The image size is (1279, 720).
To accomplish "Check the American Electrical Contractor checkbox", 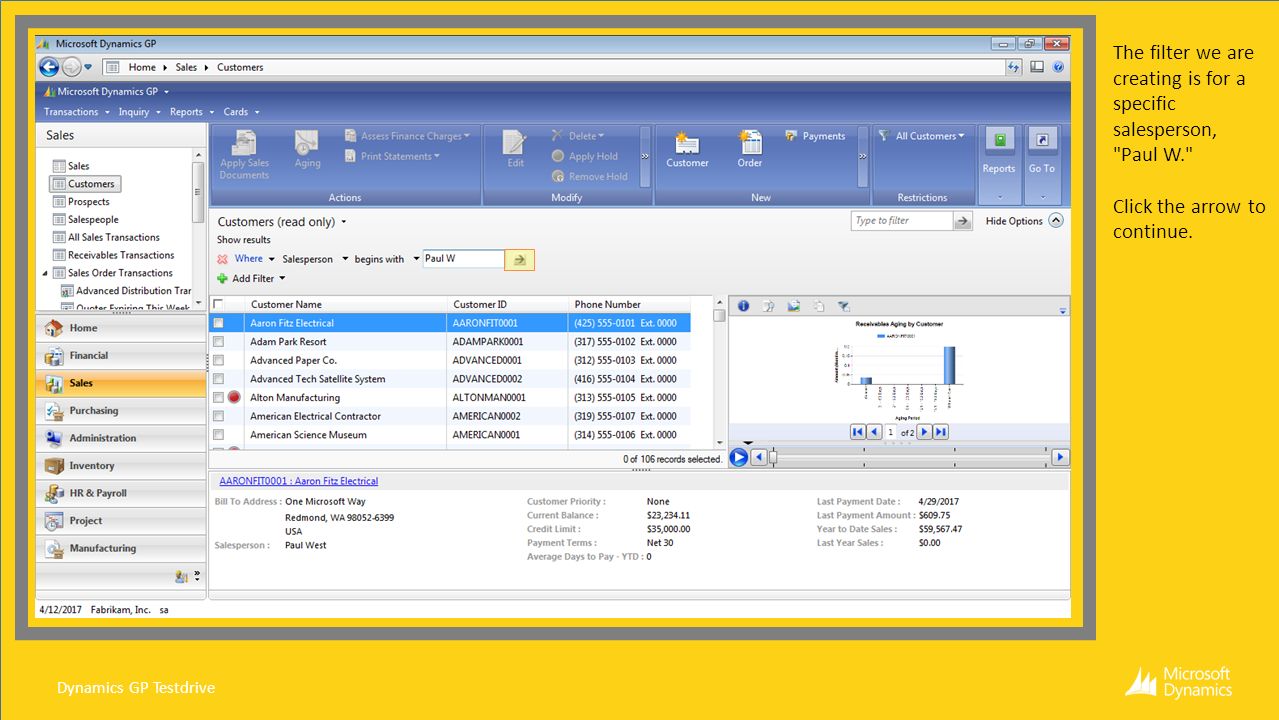I will click(x=218, y=416).
